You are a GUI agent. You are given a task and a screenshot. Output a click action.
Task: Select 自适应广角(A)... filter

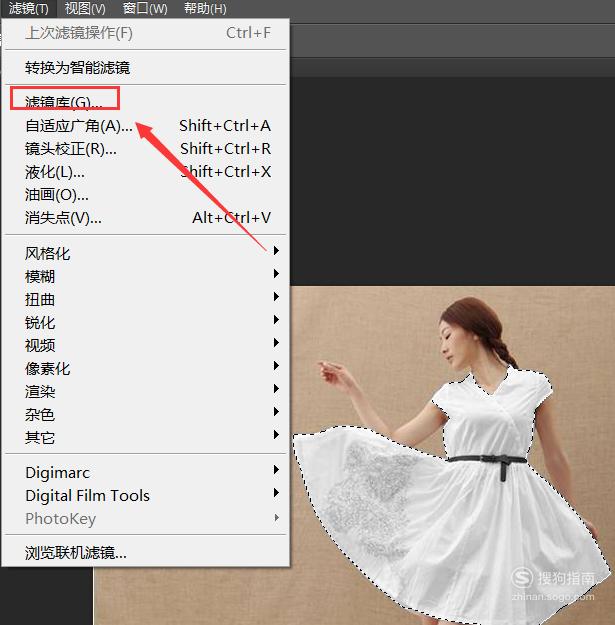[145, 126]
